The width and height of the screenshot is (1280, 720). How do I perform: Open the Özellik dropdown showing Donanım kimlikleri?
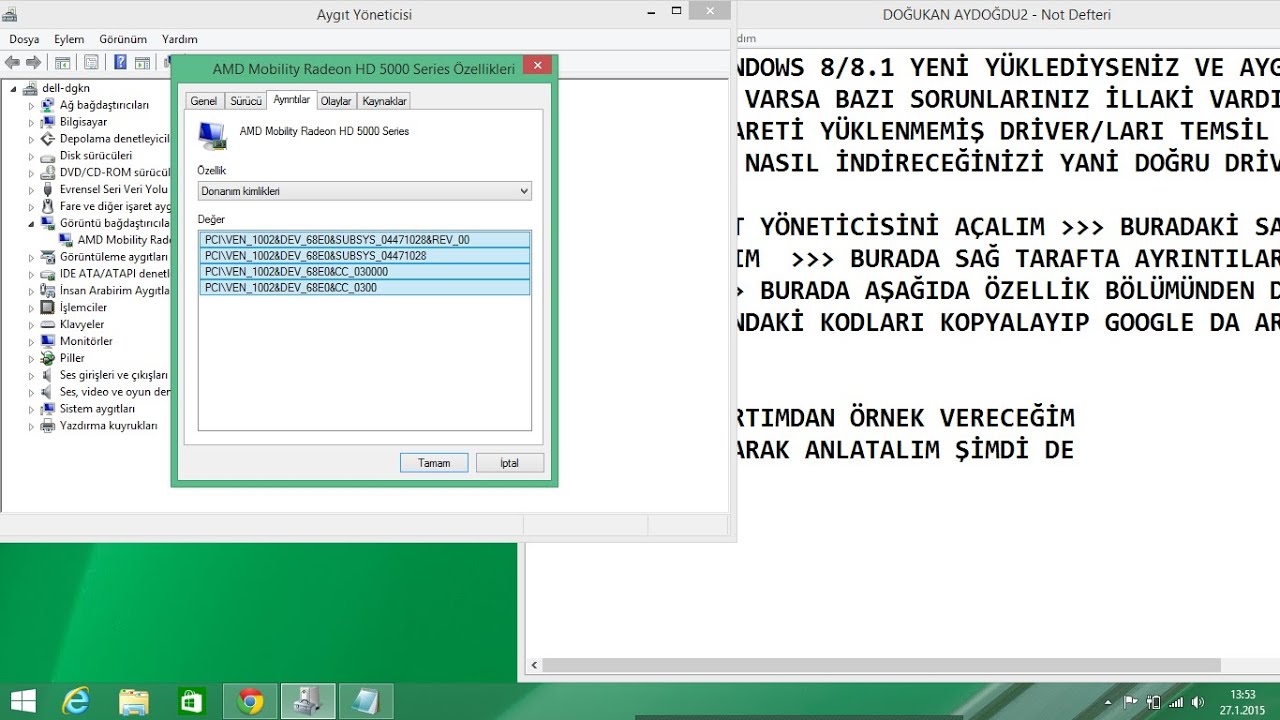pyautogui.click(x=365, y=191)
